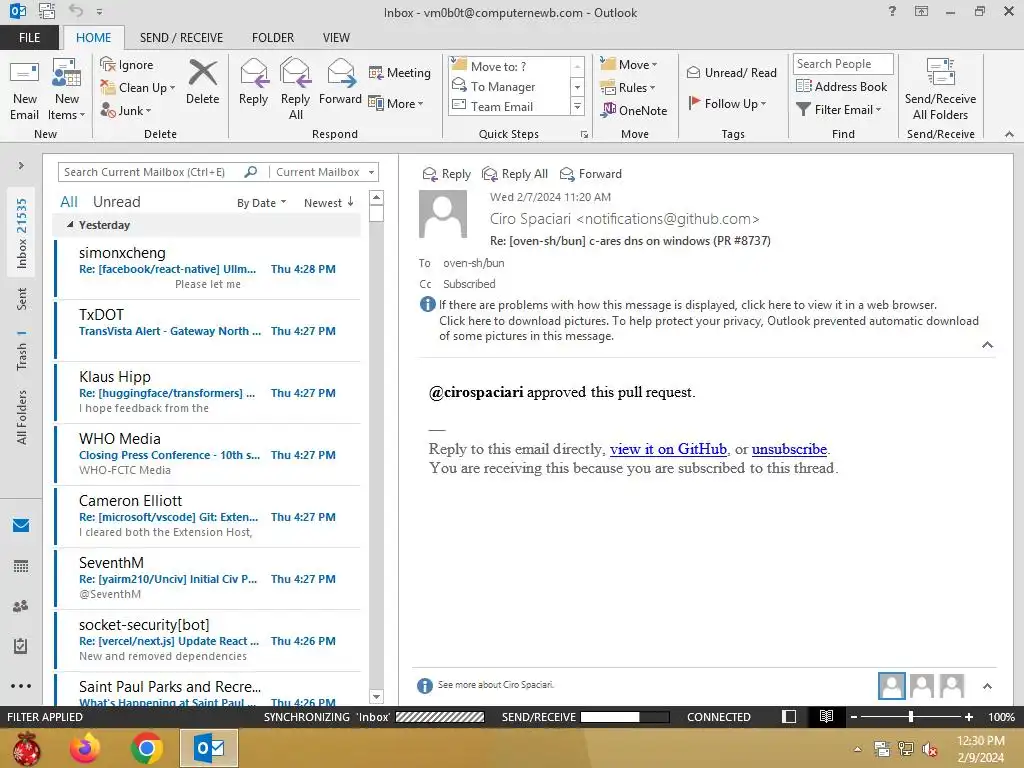Open the People view in navigation

coord(21,606)
